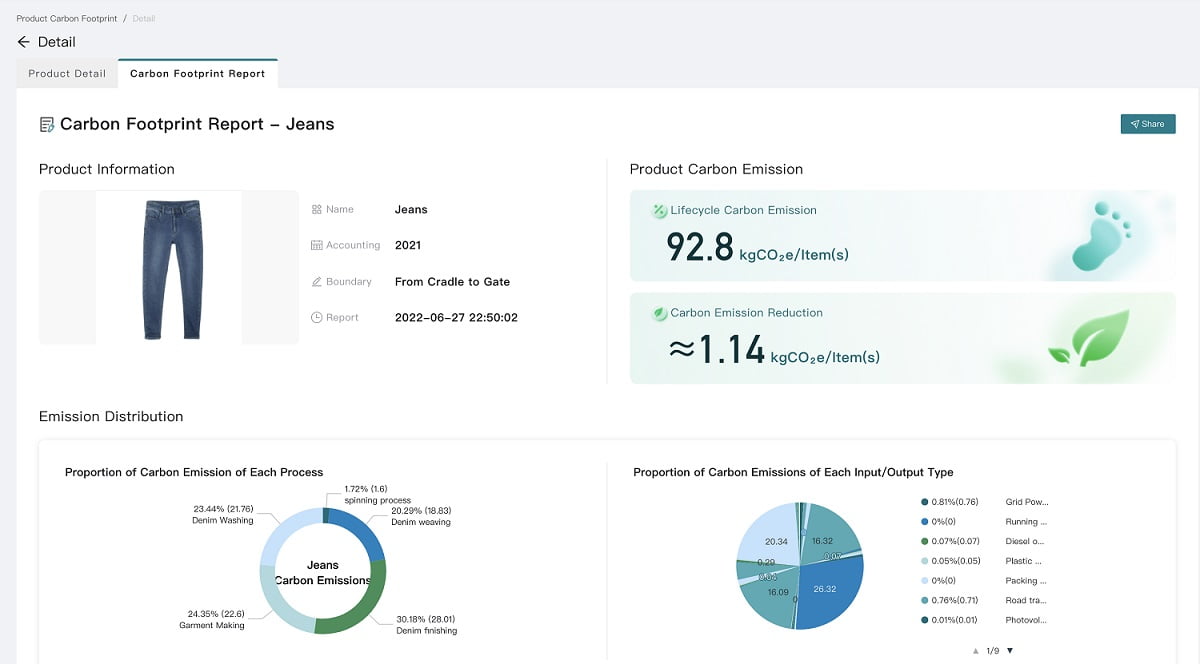Toggle the Photovoltaic legend entry
The height and width of the screenshot is (664, 1200).
984,620
